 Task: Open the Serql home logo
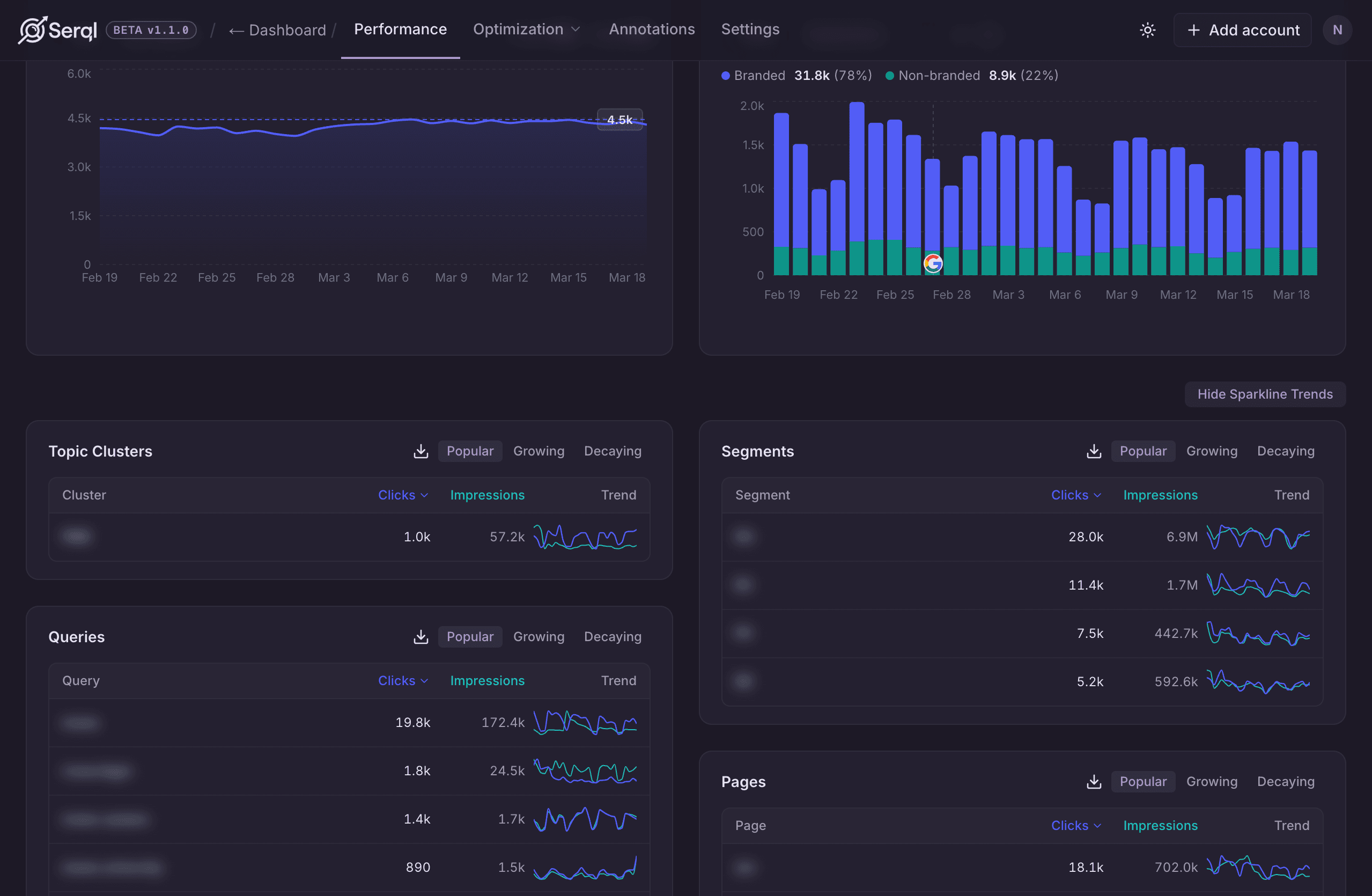(57, 30)
